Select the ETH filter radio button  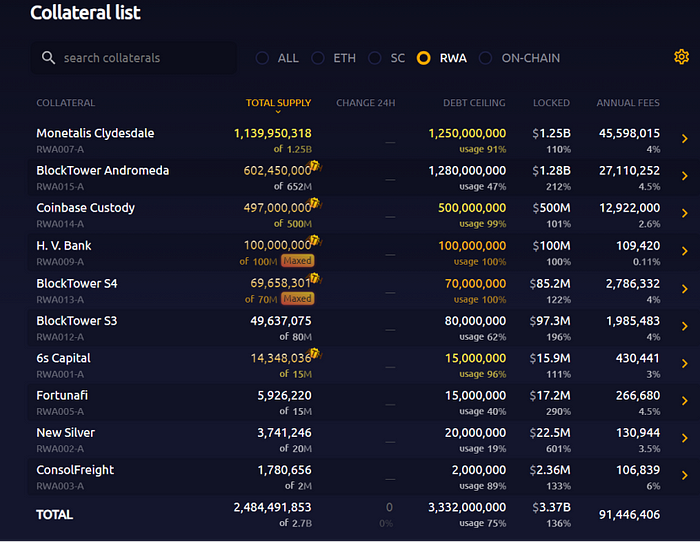tap(318, 58)
